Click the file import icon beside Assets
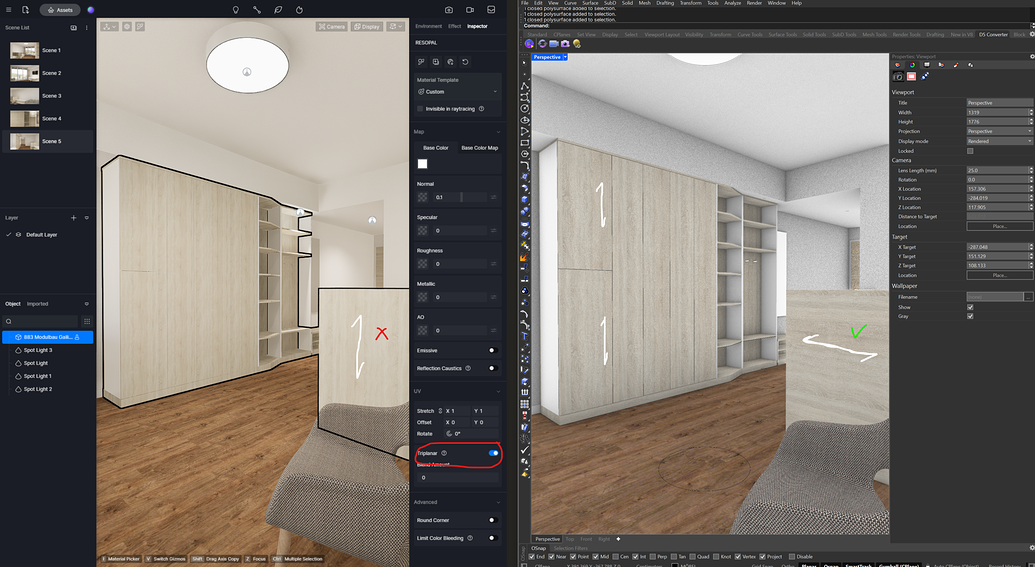Viewport: 1035px width, 567px height. (x=25, y=10)
